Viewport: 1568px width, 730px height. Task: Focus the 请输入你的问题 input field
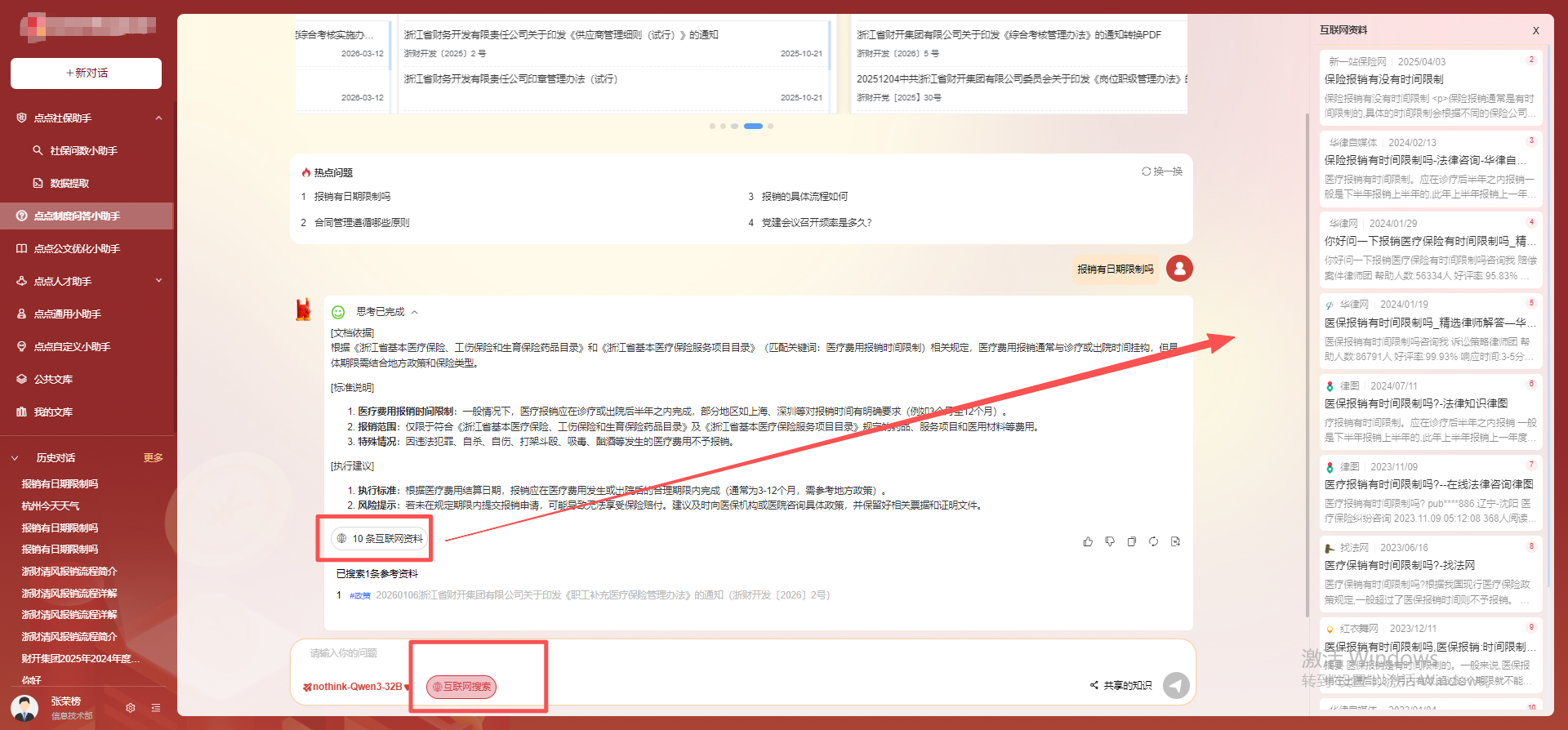click(x=694, y=653)
